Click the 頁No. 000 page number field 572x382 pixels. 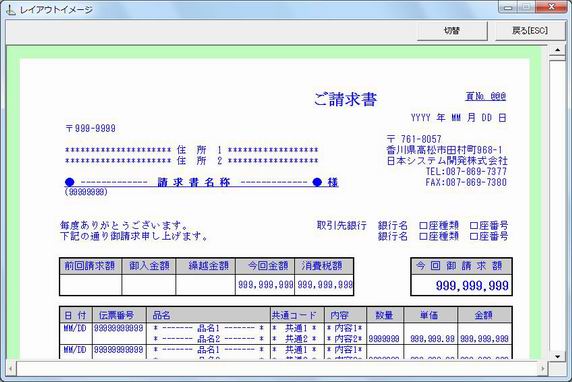[486, 96]
